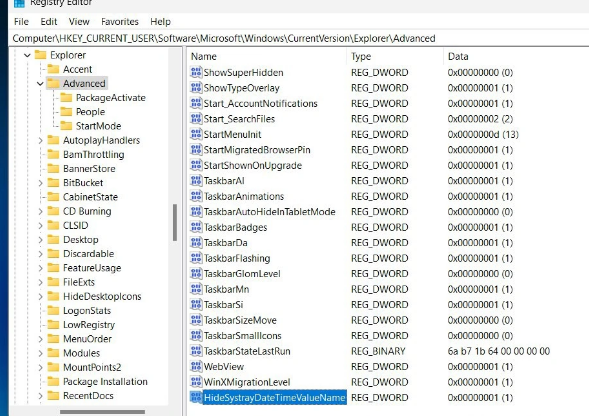Select the StartMode key in tree

(98, 126)
